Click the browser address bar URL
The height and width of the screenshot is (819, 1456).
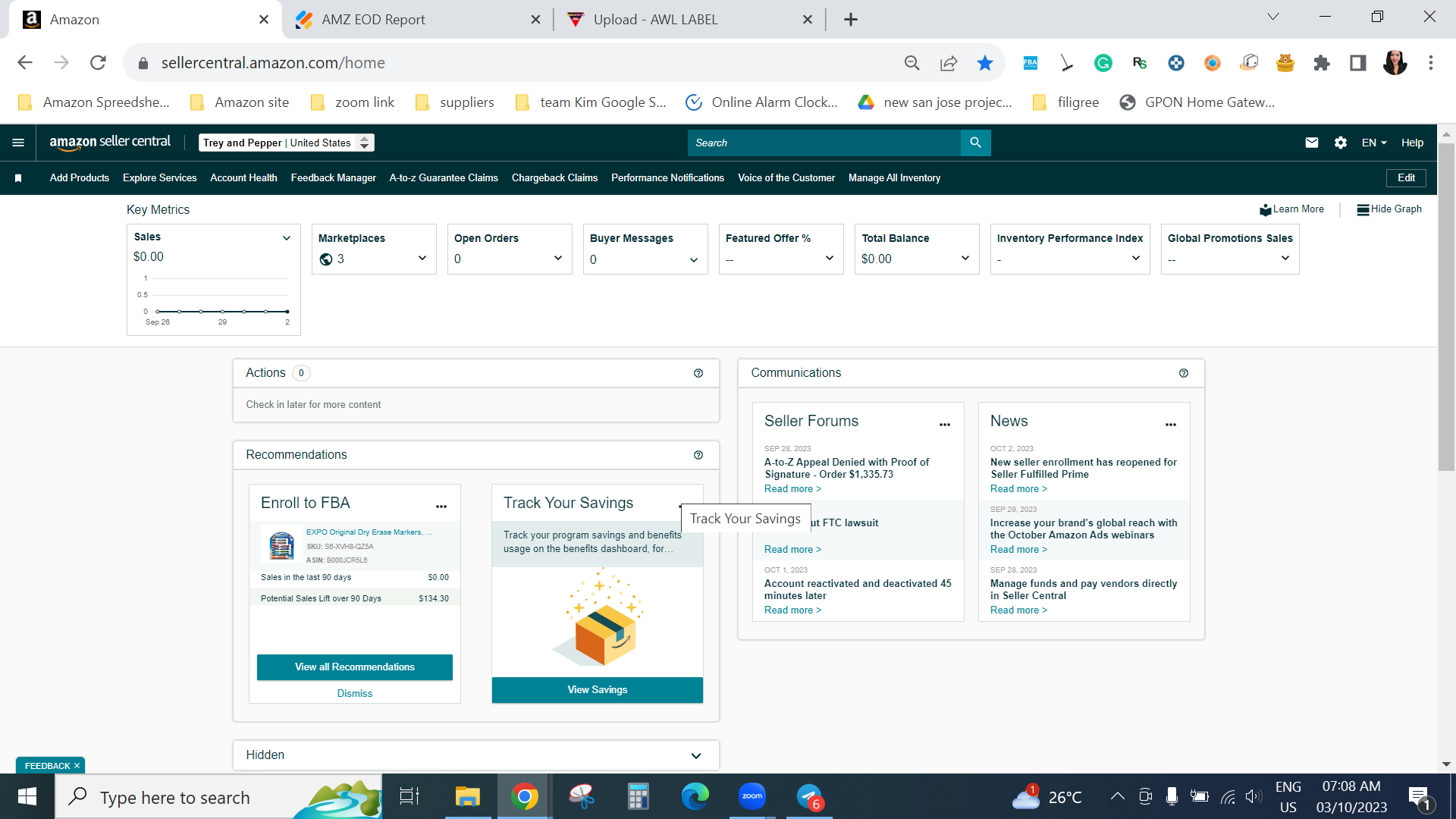[x=273, y=63]
